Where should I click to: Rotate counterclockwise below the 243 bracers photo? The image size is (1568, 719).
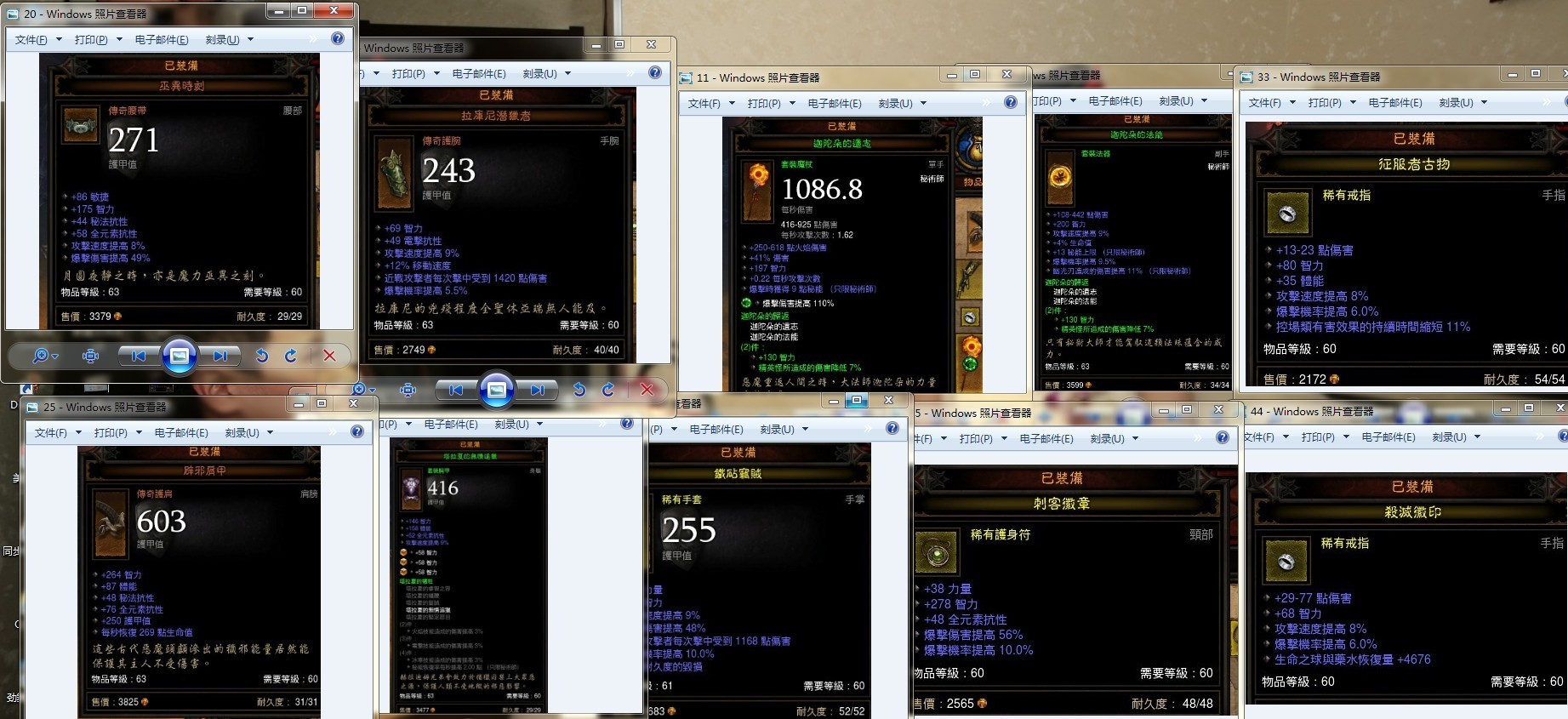click(x=579, y=390)
